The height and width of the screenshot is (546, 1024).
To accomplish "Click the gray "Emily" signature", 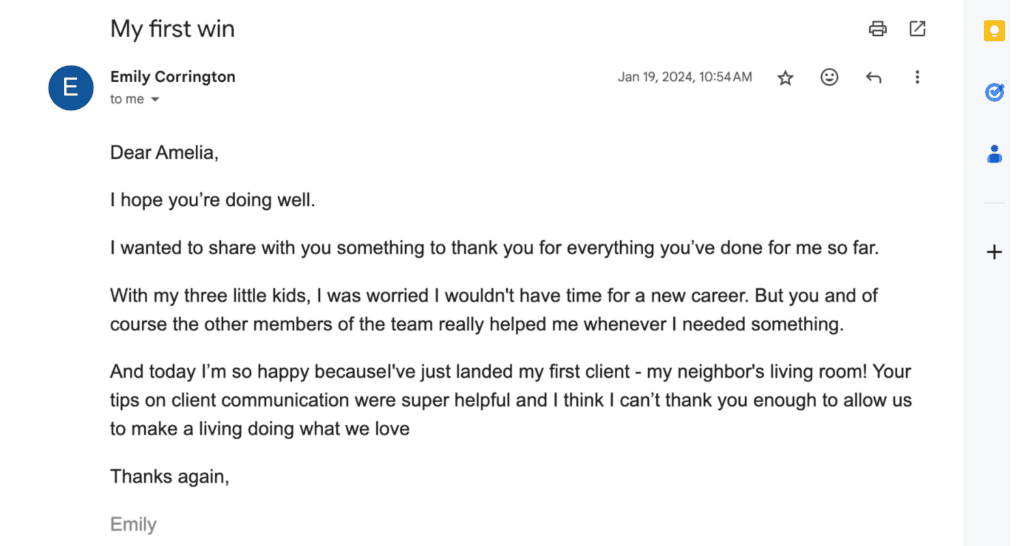I will [133, 524].
